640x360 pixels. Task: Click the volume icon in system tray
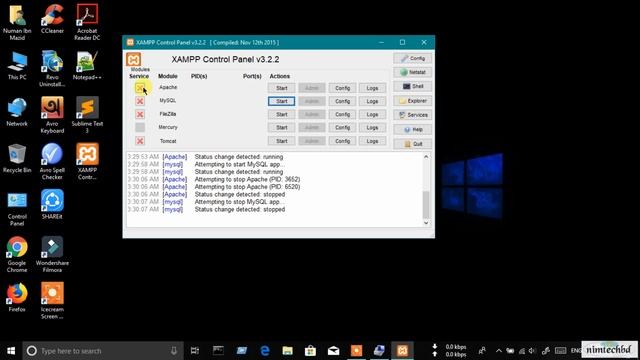pyautogui.click(x=532, y=351)
